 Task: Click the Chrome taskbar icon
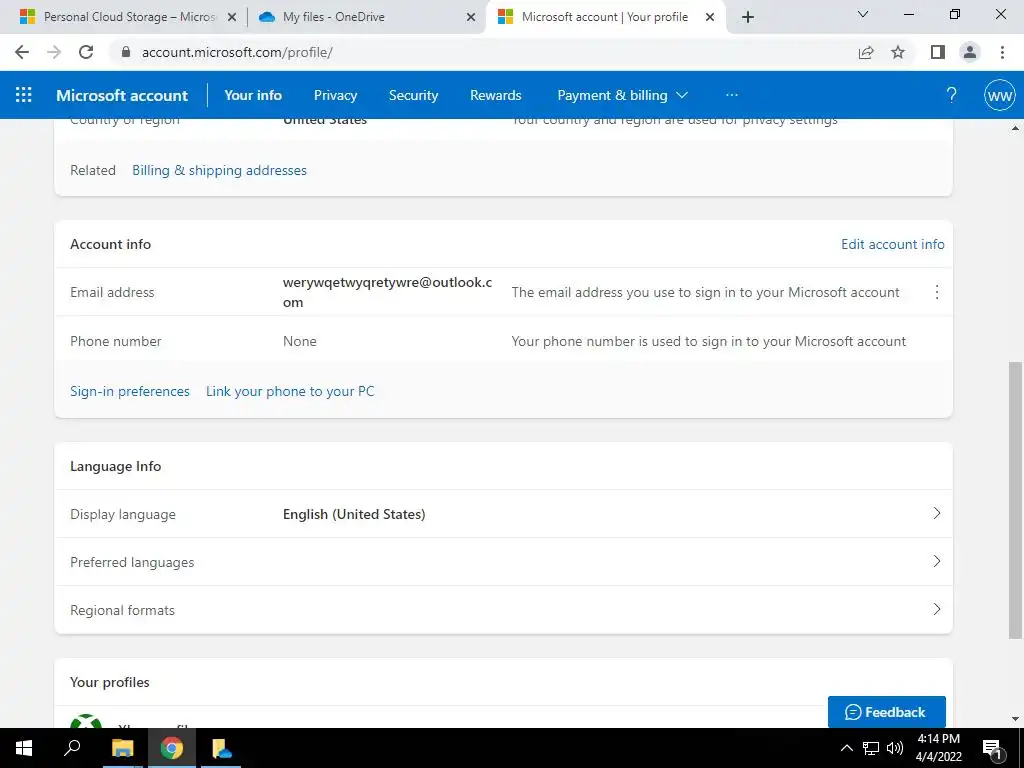[x=172, y=748]
